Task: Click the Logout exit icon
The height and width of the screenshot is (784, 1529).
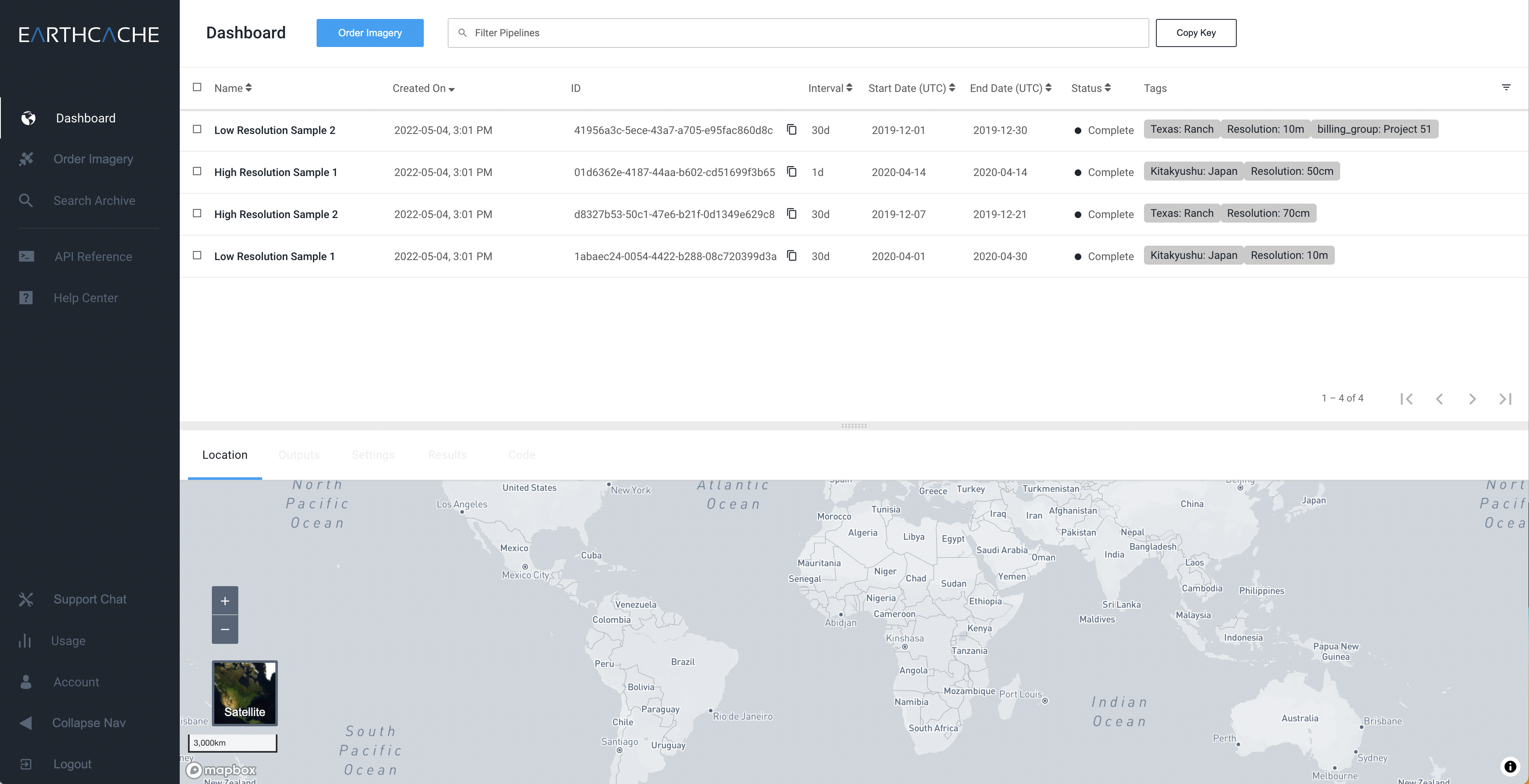Action: [26, 764]
